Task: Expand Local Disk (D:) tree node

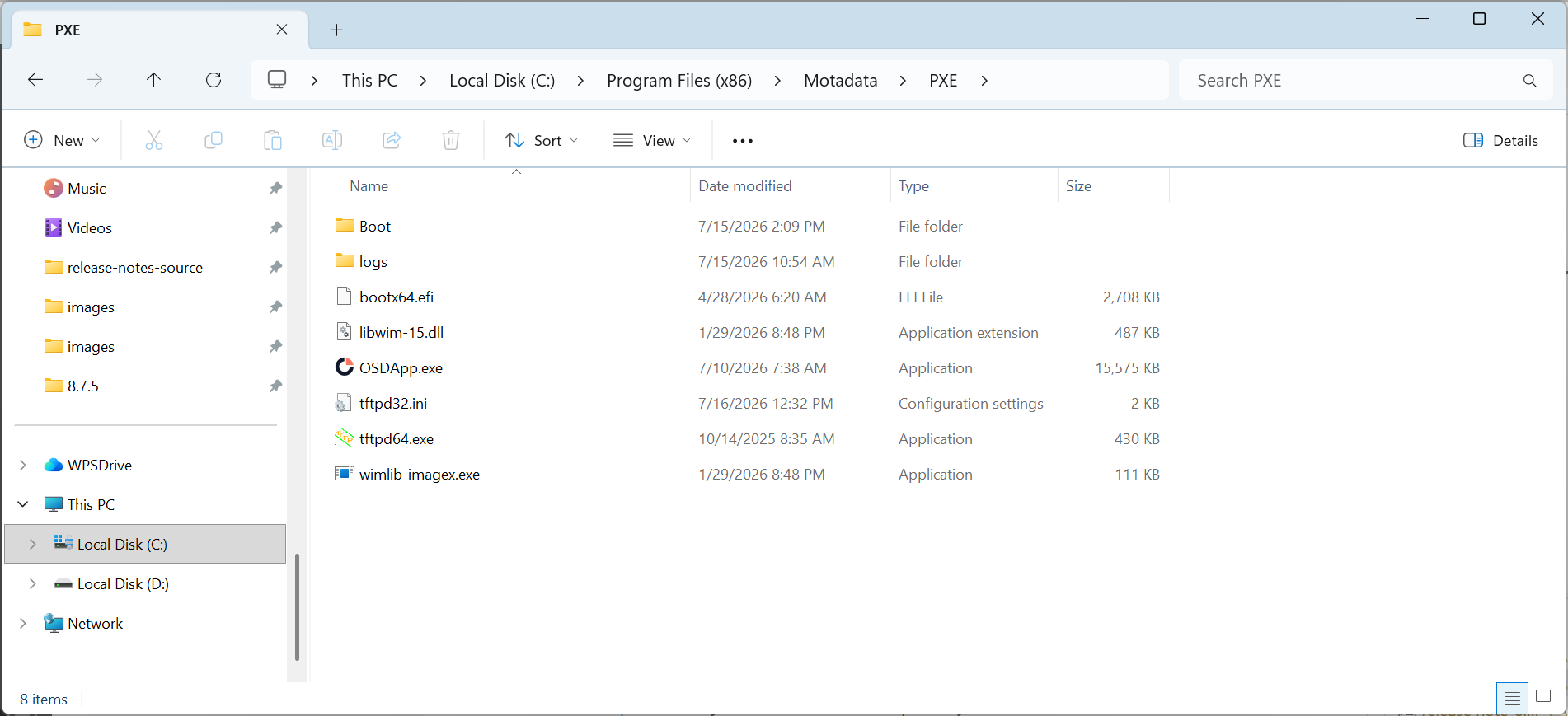Action: [x=33, y=583]
